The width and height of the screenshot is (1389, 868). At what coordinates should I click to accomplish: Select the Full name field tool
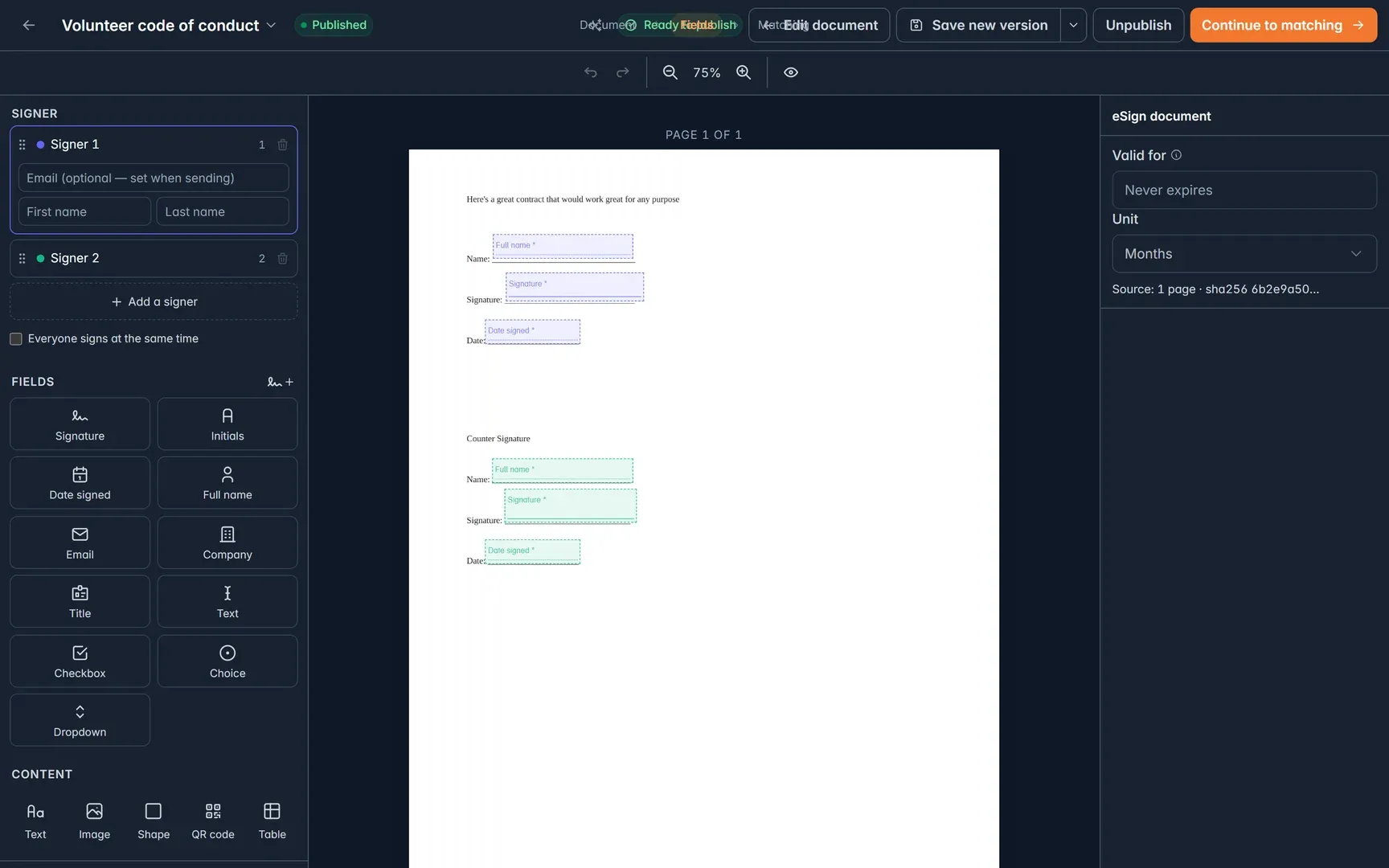coord(227,483)
